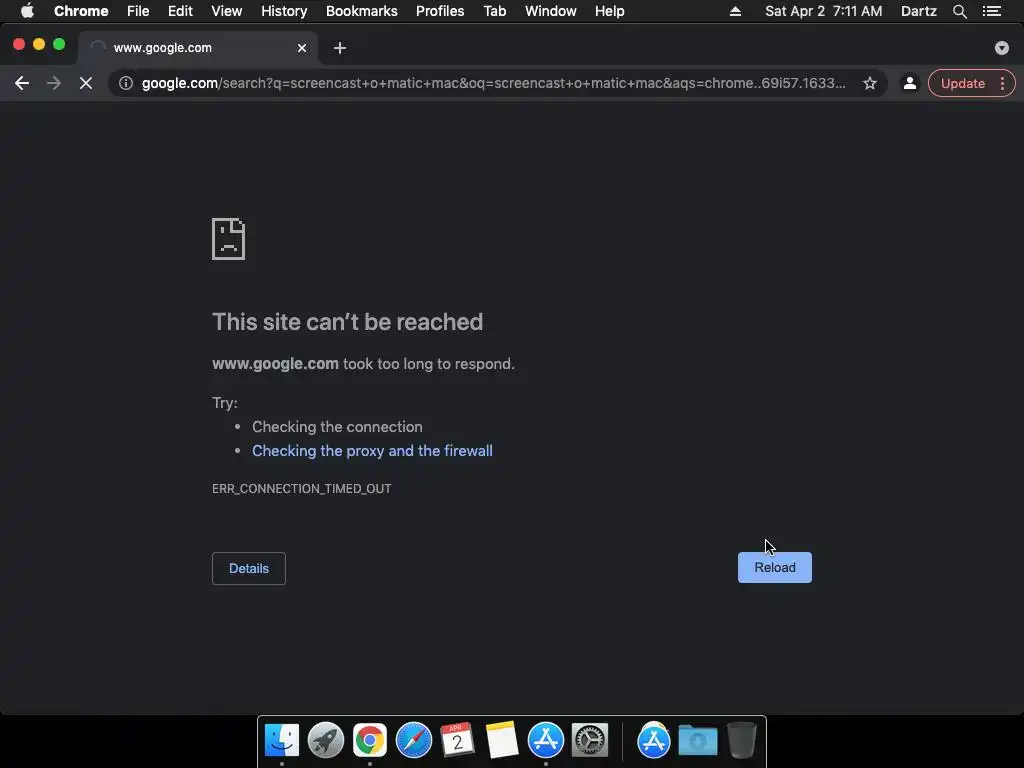Open the right App Store icon past the Dock divider
1024x768 pixels.
[654, 741]
